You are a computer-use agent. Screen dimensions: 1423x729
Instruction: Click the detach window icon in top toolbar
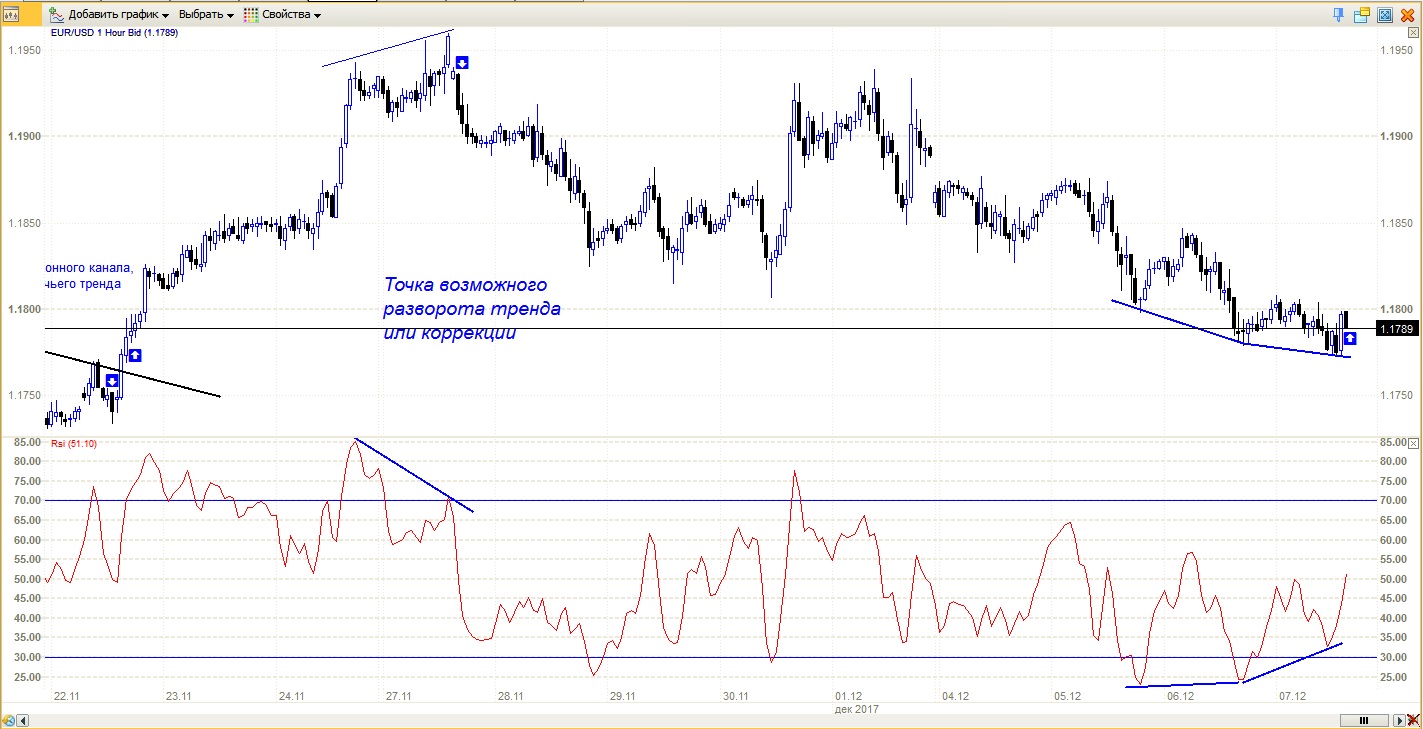click(x=1362, y=15)
